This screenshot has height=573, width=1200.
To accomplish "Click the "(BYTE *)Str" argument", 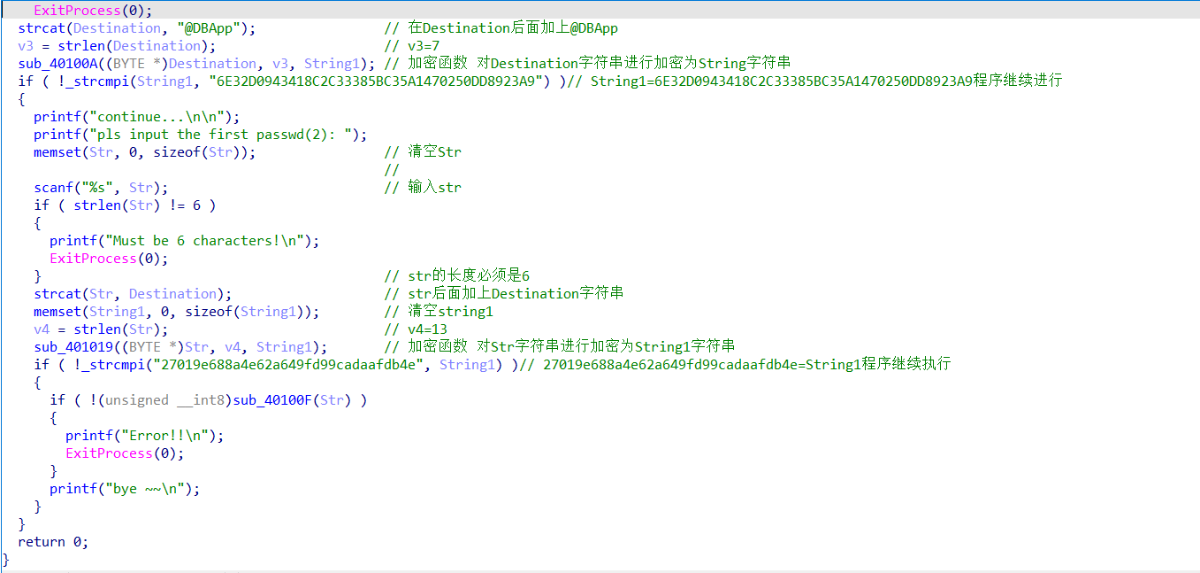I will coord(166,347).
